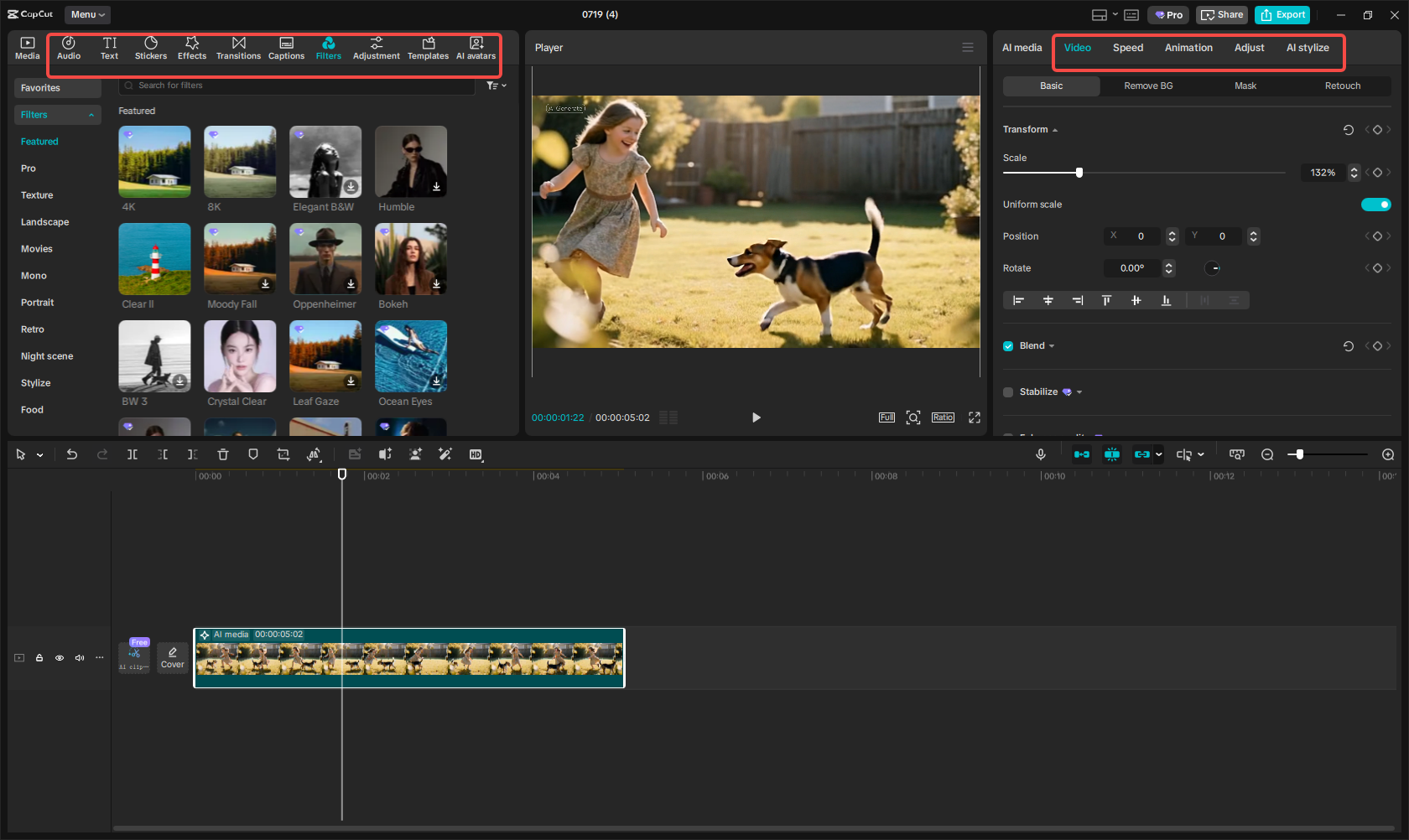Collapse the Transform section

tap(1055, 129)
